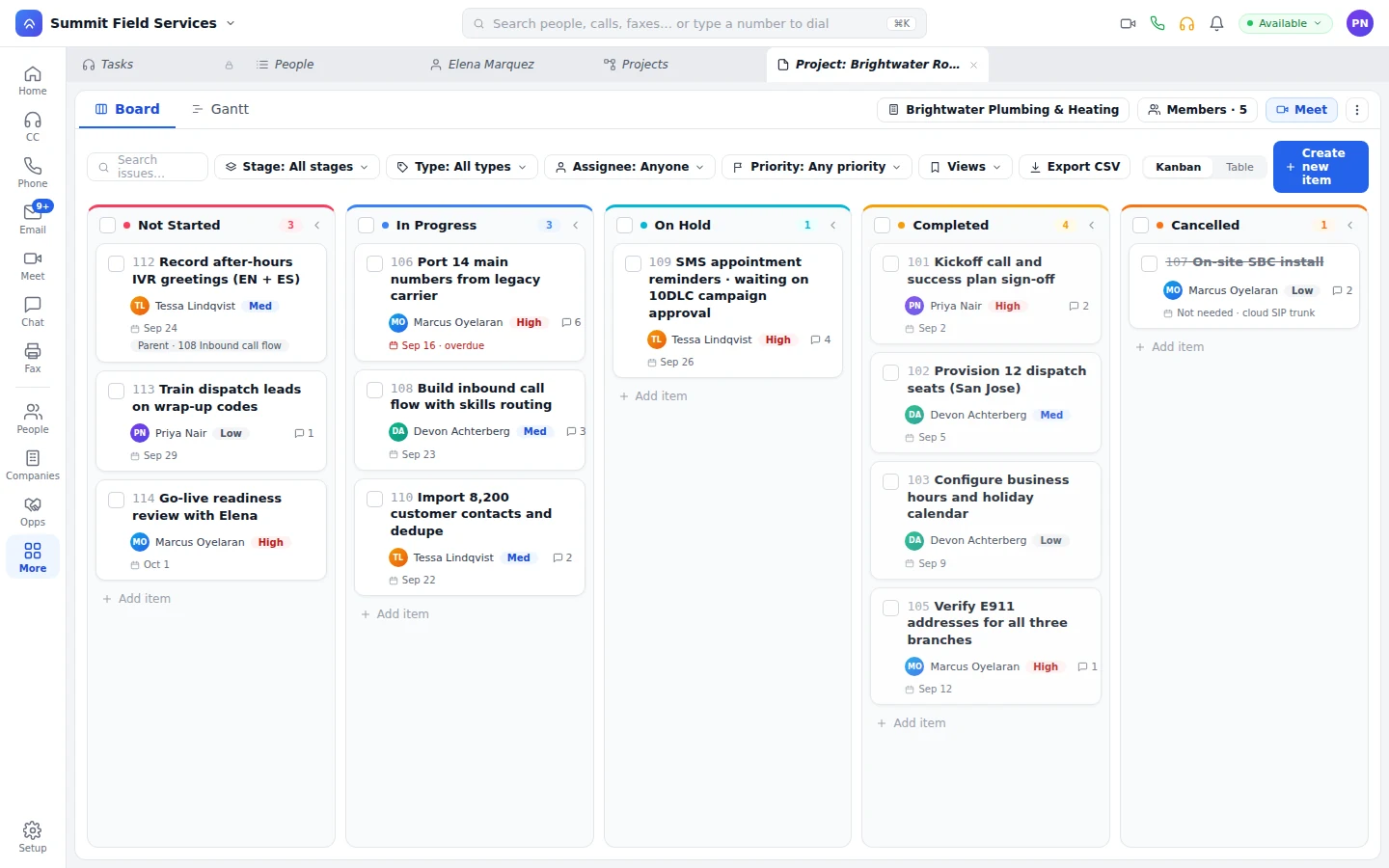
Task: Open the Chat sidebar icon
Action: pyautogui.click(x=33, y=312)
